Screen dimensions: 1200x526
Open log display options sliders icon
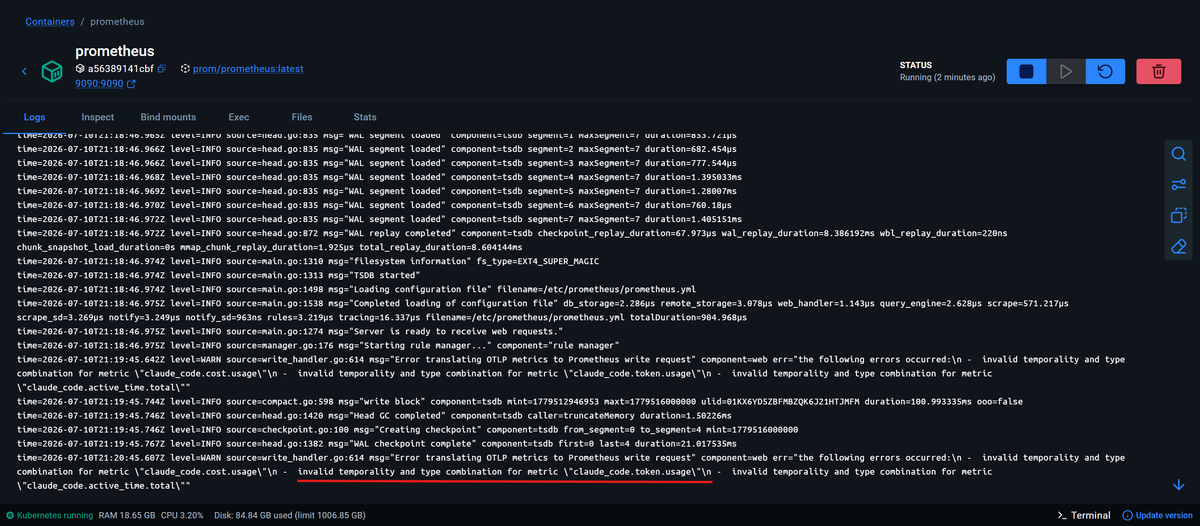pyautogui.click(x=1179, y=185)
